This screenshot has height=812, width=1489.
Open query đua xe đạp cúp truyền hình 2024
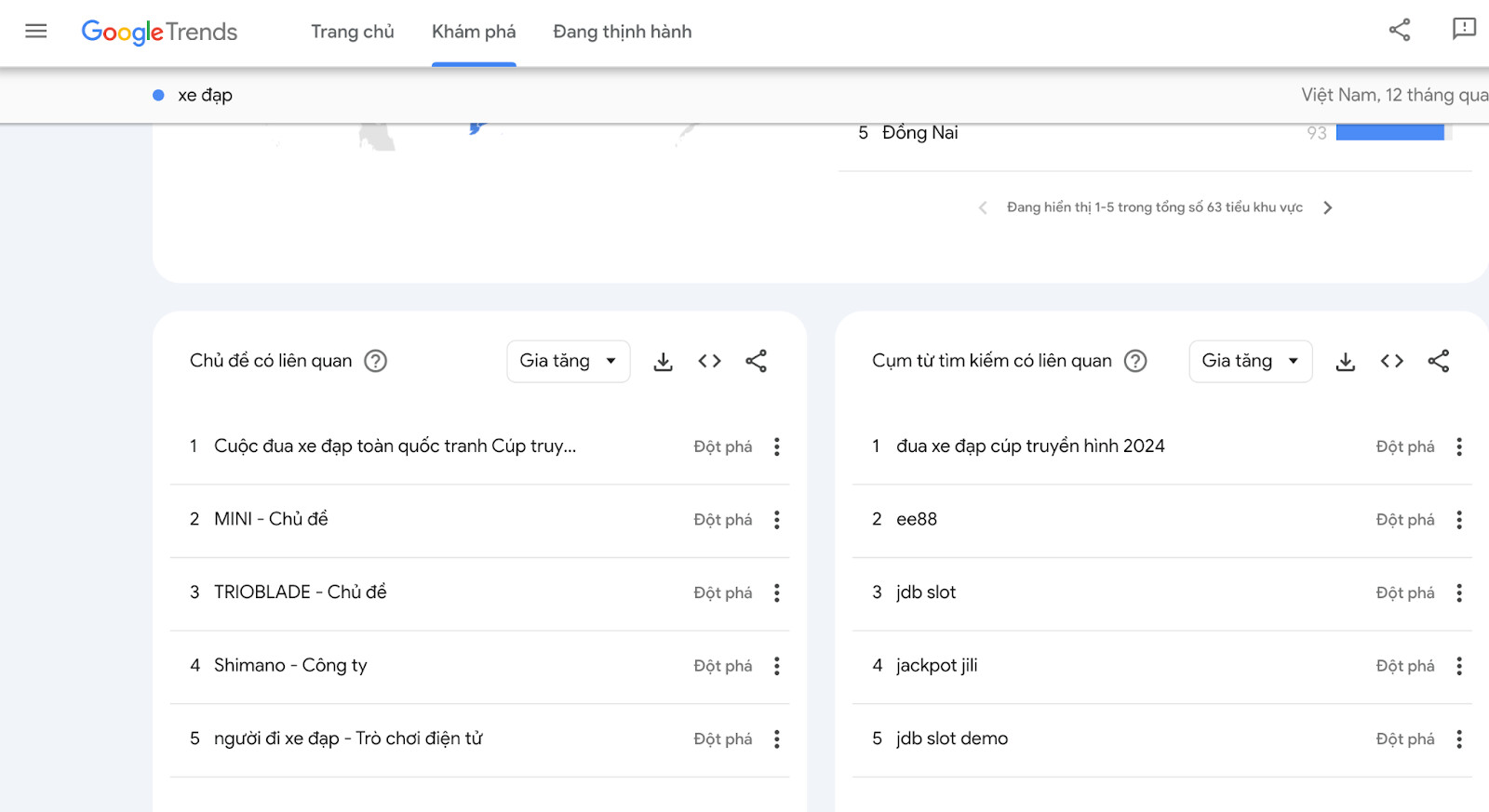click(x=1030, y=446)
